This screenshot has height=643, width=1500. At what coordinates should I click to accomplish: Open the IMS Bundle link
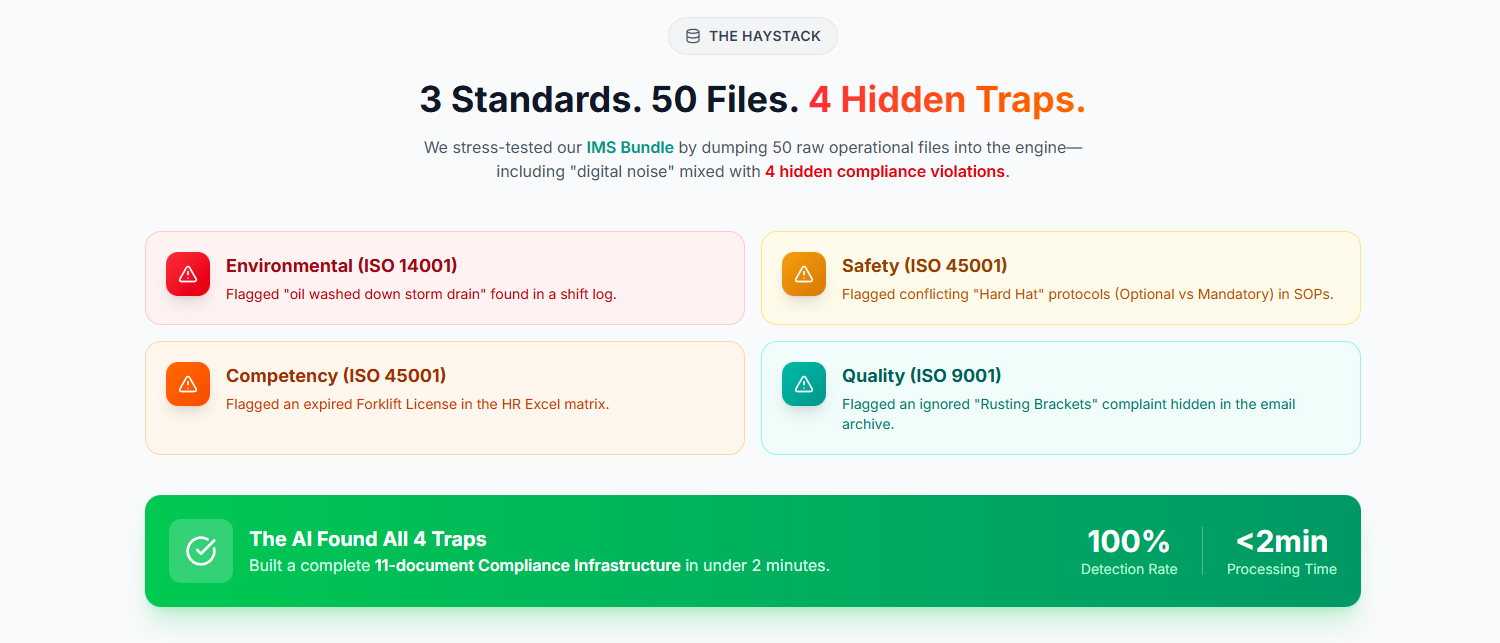[631, 147]
